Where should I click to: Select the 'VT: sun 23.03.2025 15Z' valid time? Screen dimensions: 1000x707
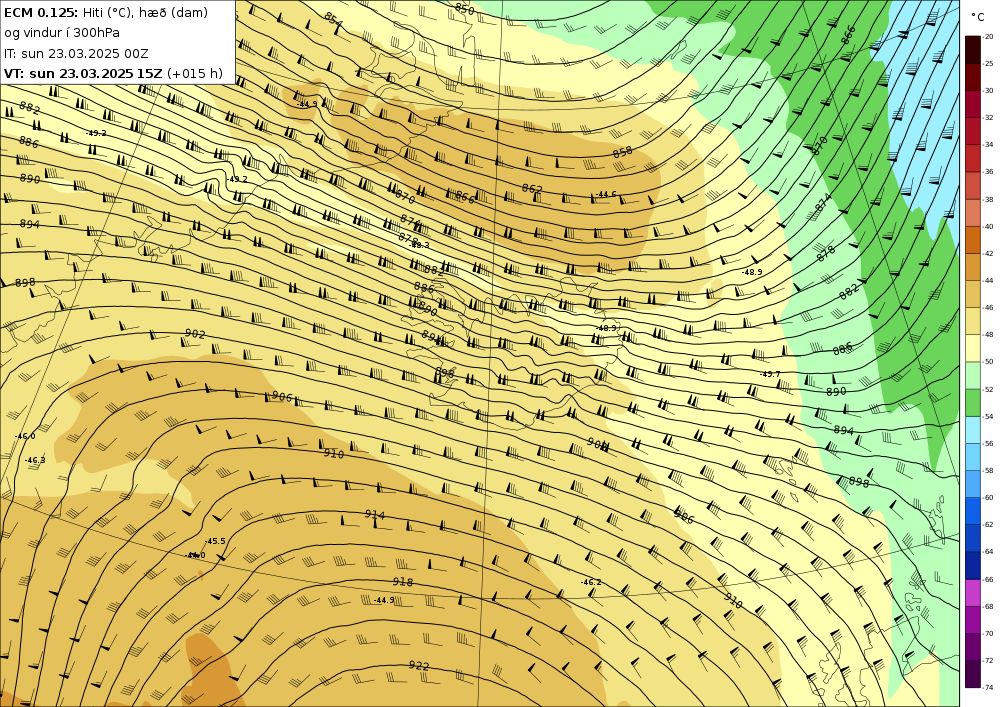coord(83,73)
